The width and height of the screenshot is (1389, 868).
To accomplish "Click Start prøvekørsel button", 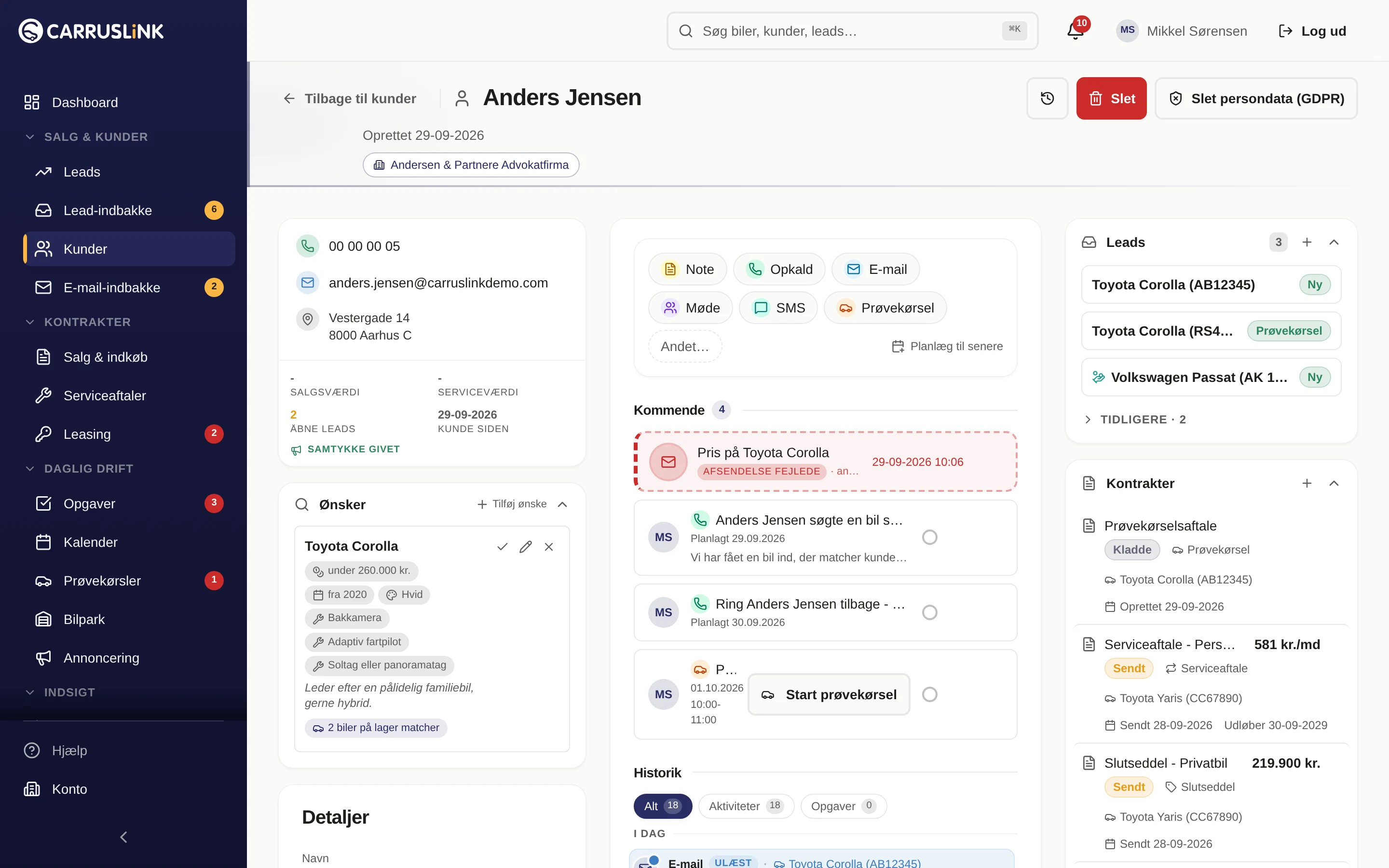I will [x=829, y=694].
